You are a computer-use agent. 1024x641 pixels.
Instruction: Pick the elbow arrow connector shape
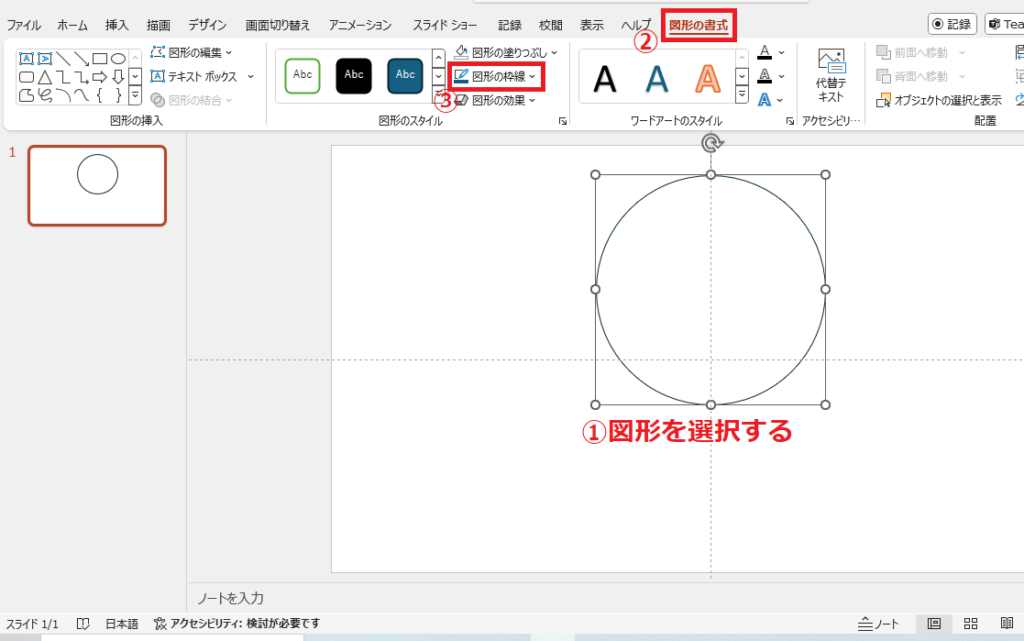(x=81, y=77)
